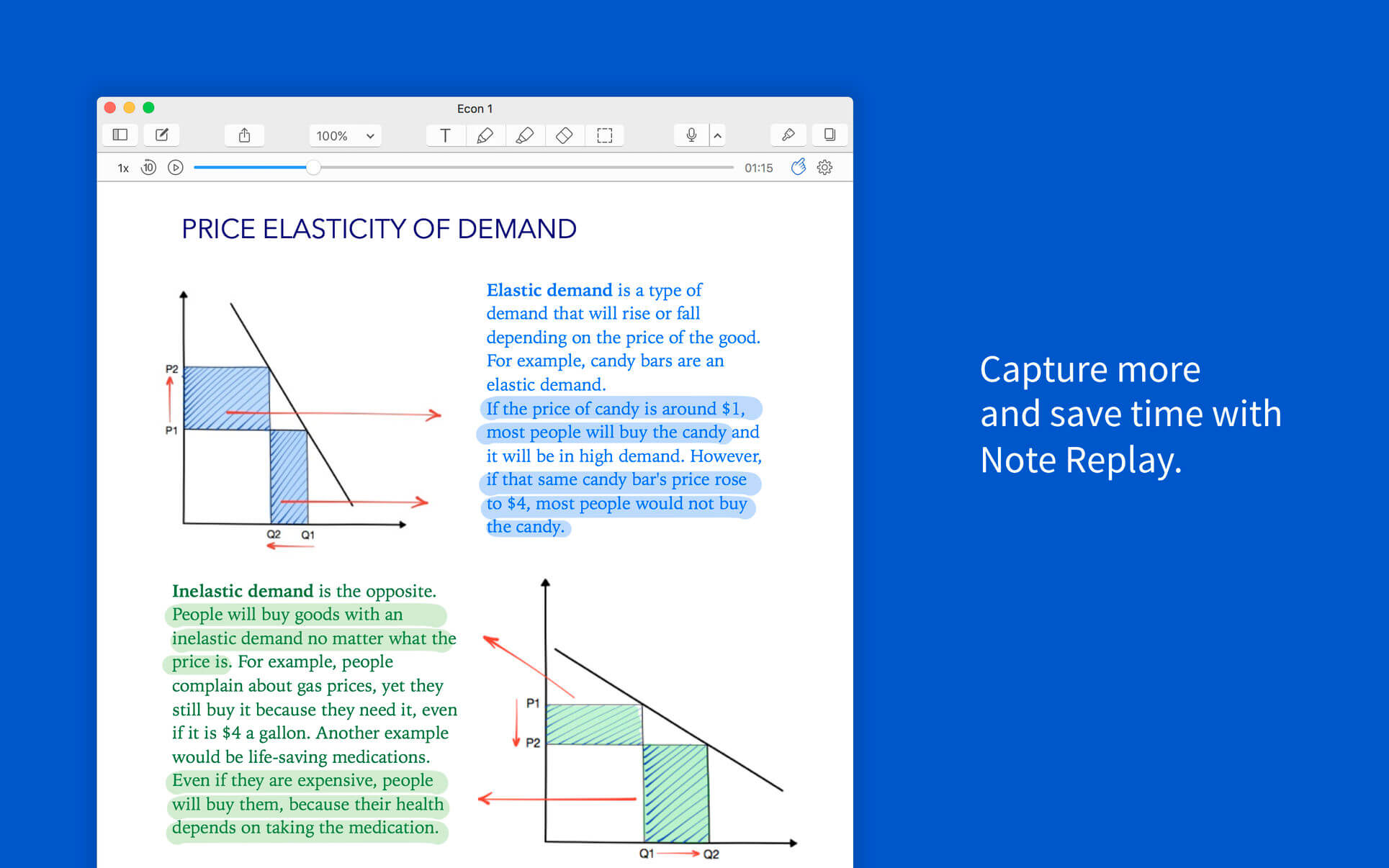
Task: Click the 01:15 playback timestamp
Action: [758, 168]
